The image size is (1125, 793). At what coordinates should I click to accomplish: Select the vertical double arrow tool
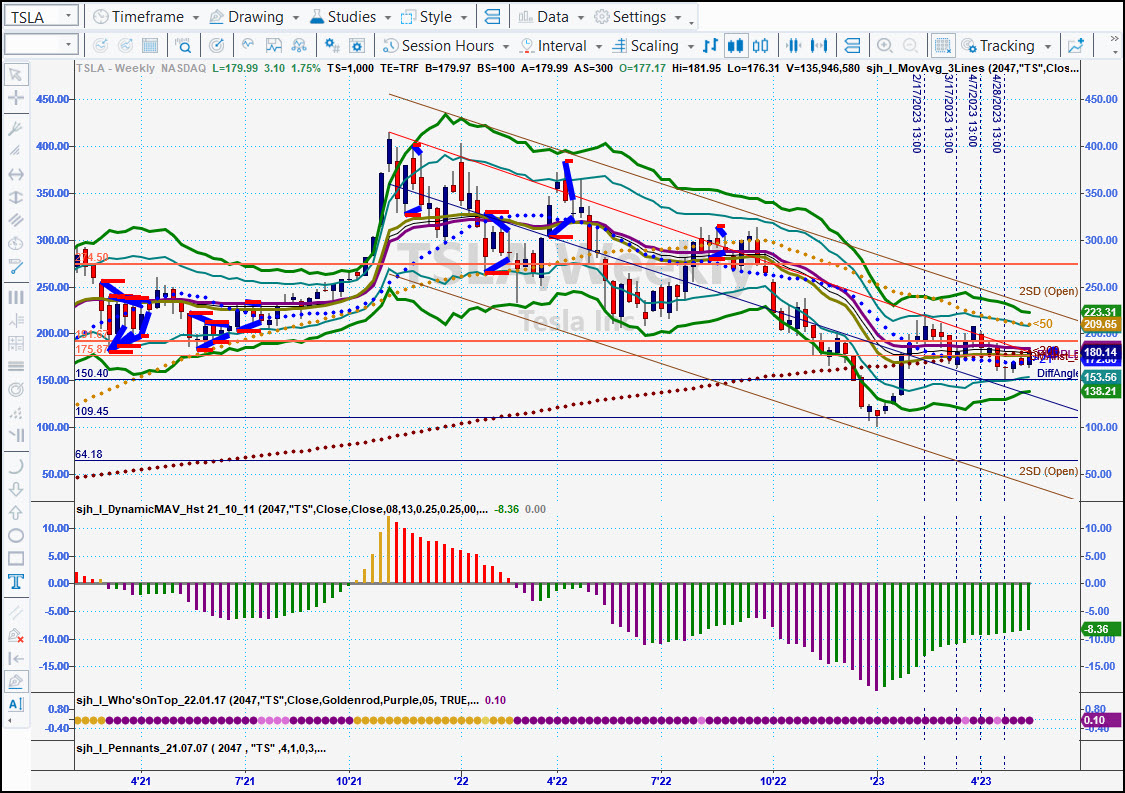[15, 197]
